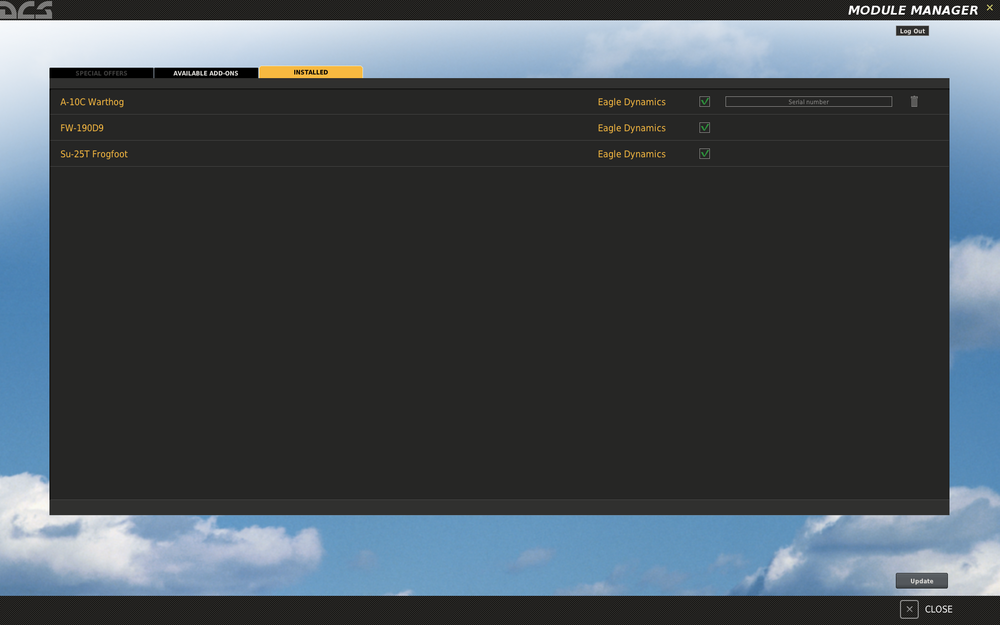
Task: Delete the A-10C Warthog module with trash icon
Action: [x=914, y=101]
